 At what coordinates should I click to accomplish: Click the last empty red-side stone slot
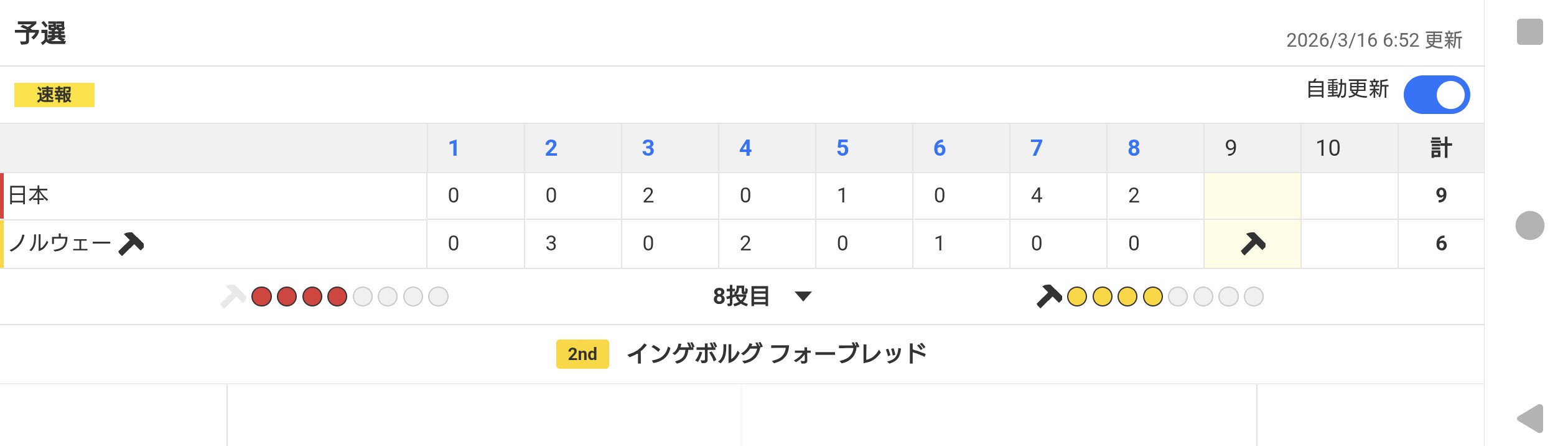pos(438,297)
